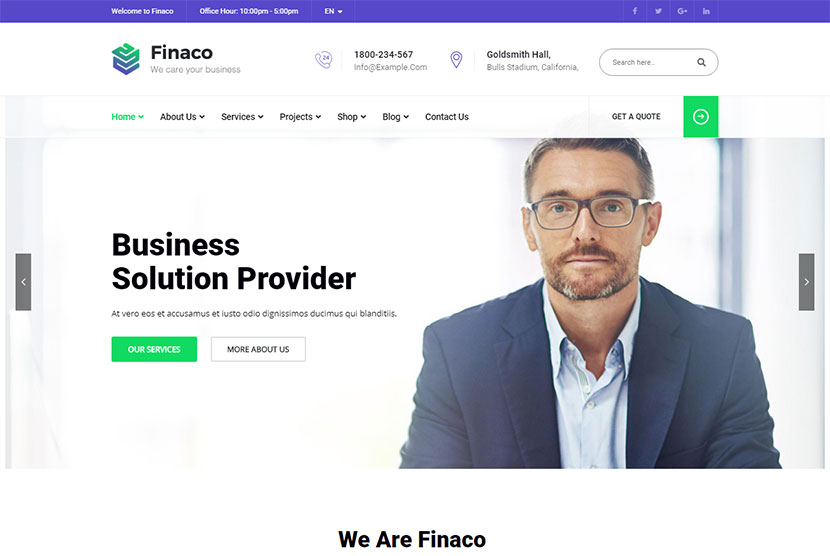Screen dimensions: 830x556
Task: Click the search magnifier icon
Action: click(701, 62)
